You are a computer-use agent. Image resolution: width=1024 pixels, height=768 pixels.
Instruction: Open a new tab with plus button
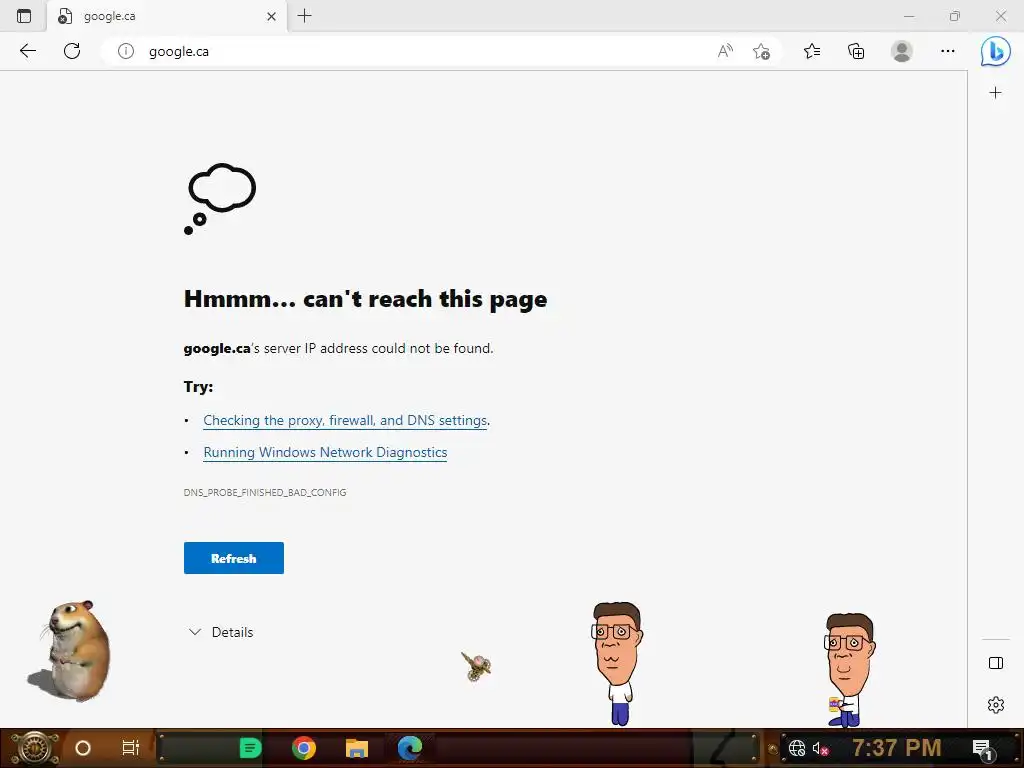click(304, 16)
